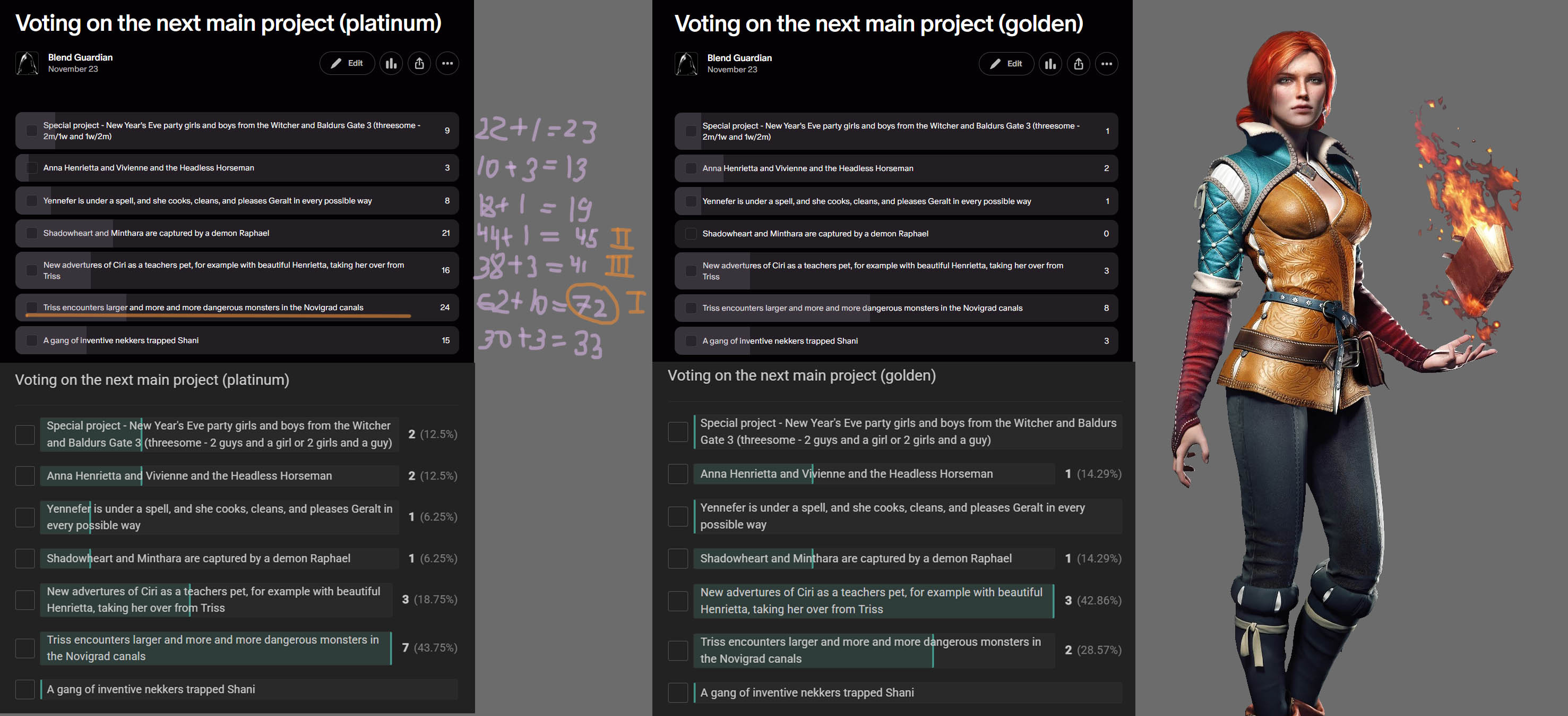The image size is (1568, 716).
Task: Click the share icon in golden post
Action: [1078, 64]
